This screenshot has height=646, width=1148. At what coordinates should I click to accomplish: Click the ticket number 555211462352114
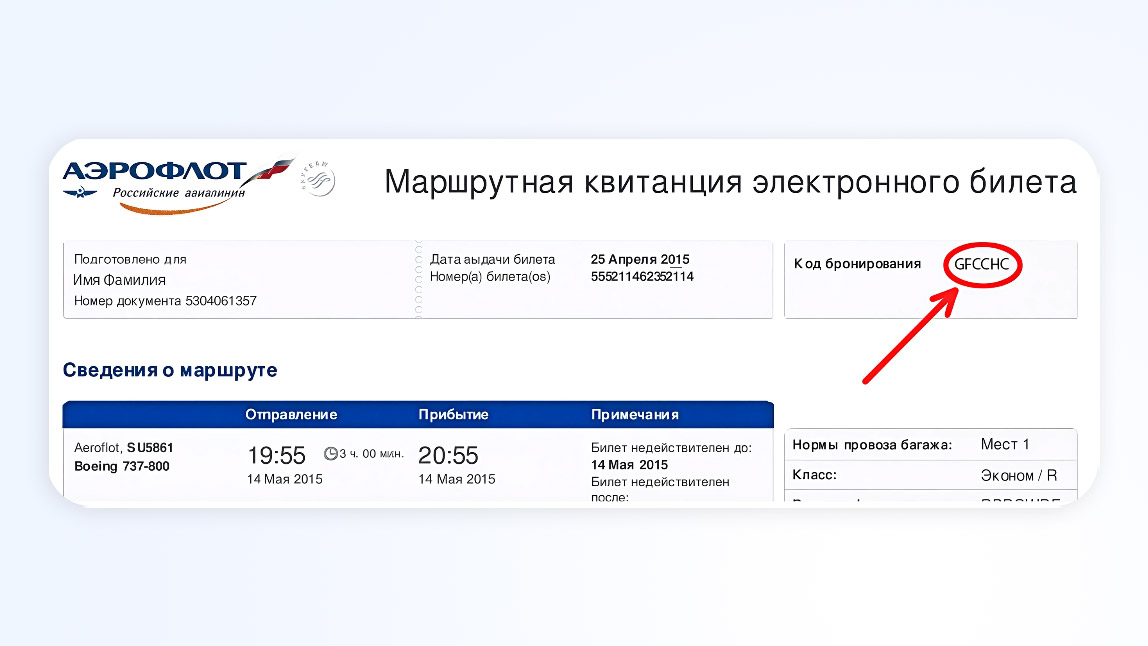(642, 276)
